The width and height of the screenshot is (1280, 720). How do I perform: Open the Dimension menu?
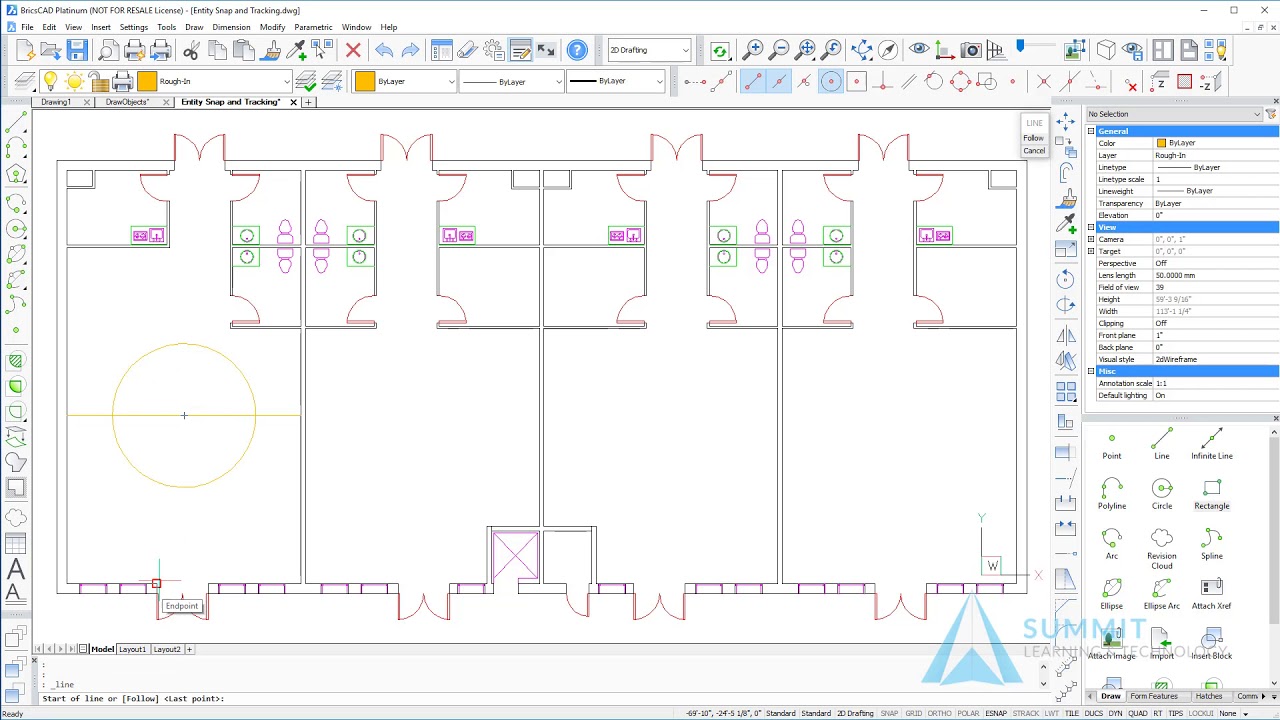pos(231,27)
